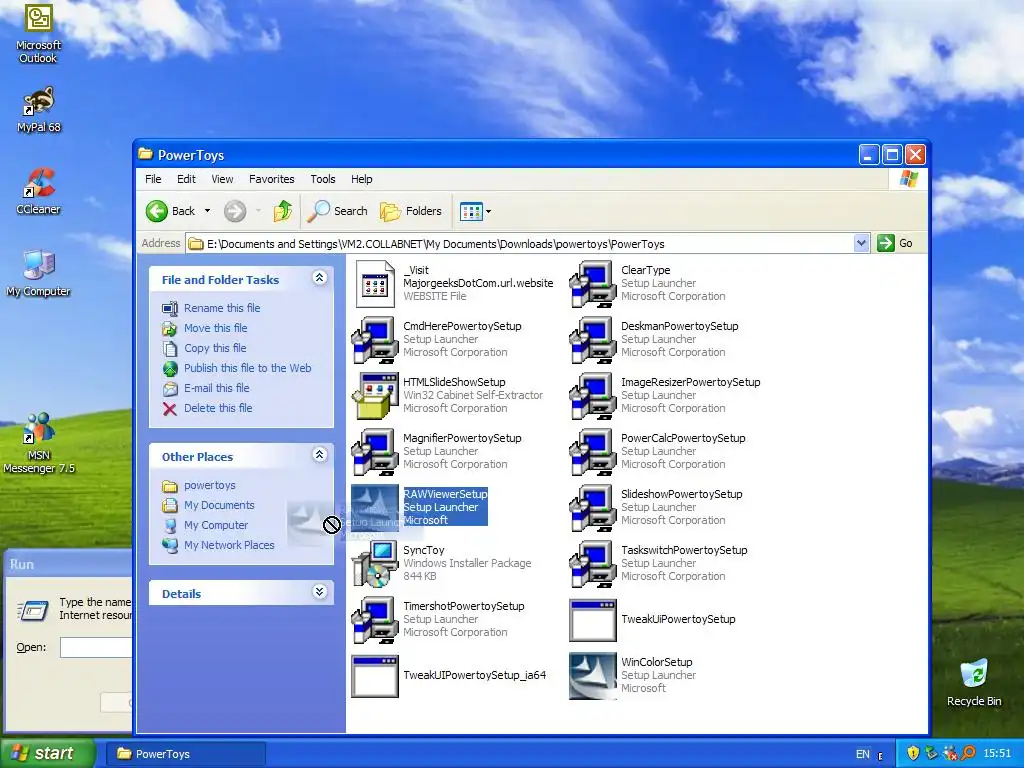The width and height of the screenshot is (1024, 768).
Task: Select the TweakUiPowertoySetup file icon
Action: (x=593, y=620)
